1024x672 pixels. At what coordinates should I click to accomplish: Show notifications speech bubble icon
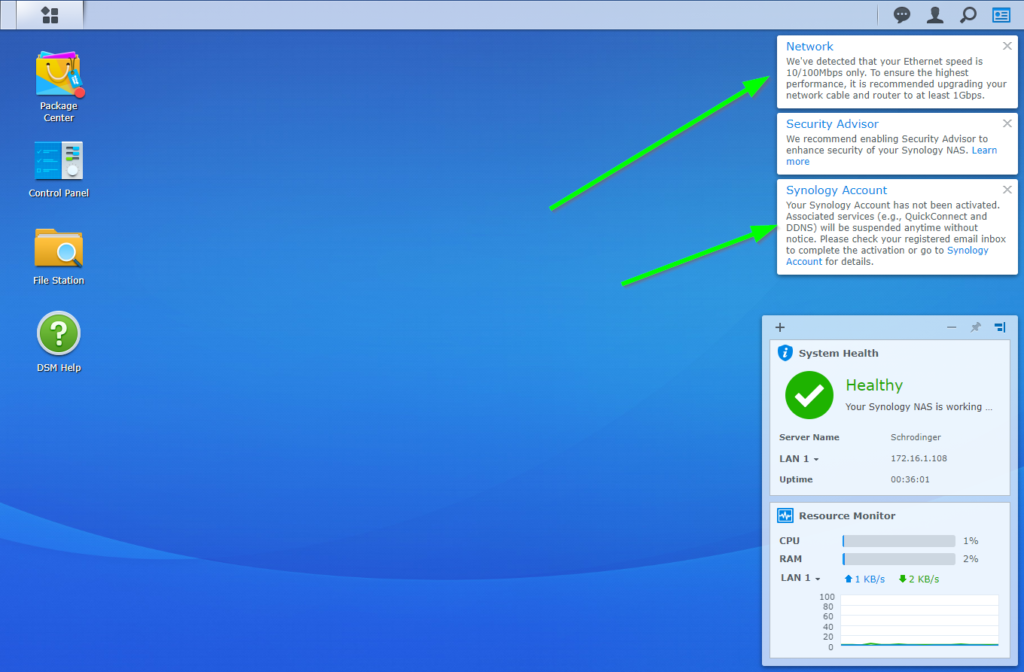point(902,15)
